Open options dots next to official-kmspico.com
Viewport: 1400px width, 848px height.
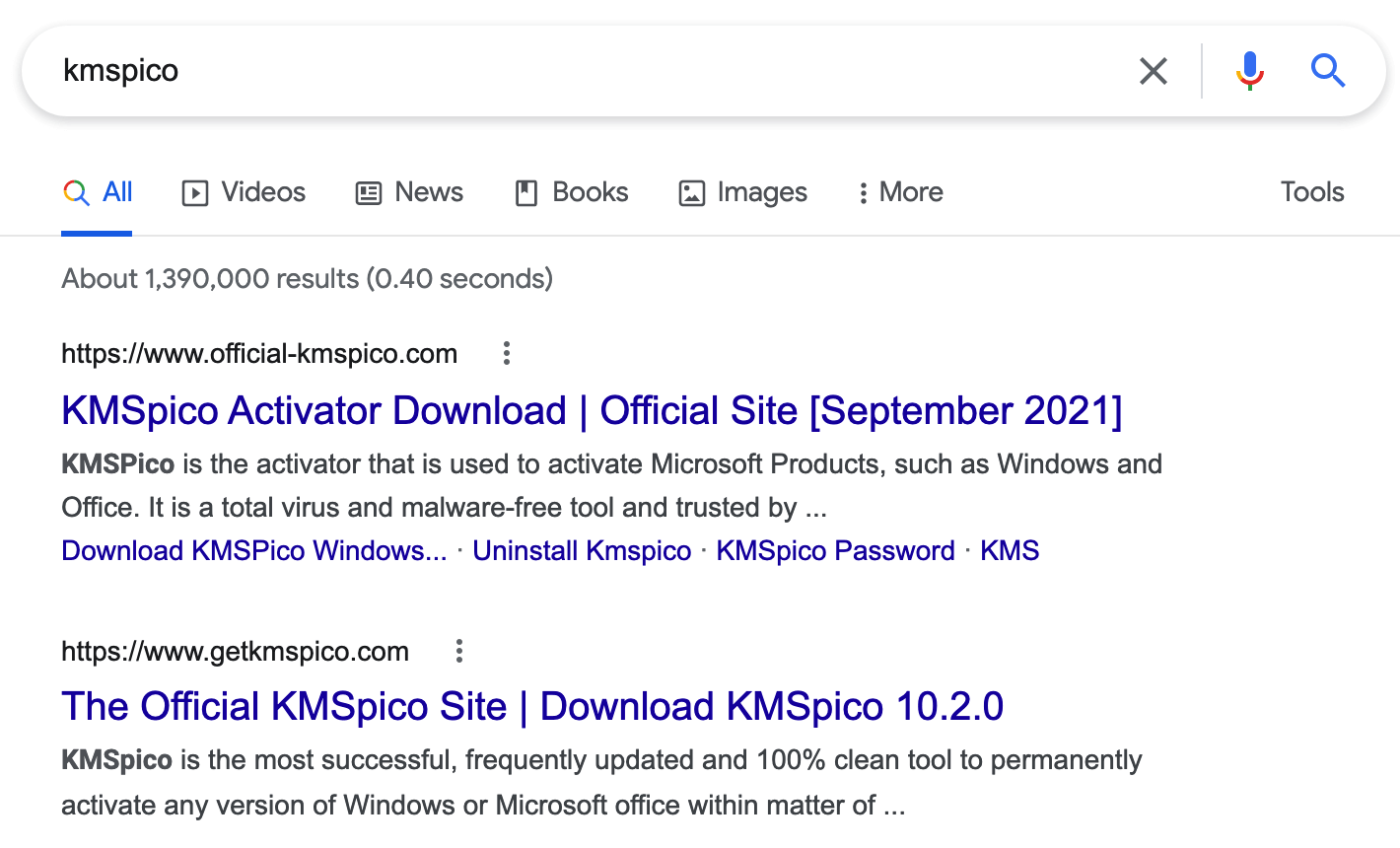point(506,353)
